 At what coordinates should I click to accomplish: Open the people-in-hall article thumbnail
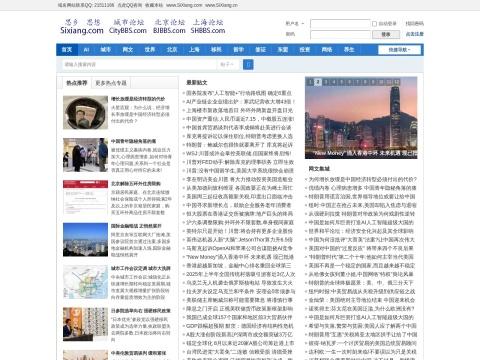85,155
